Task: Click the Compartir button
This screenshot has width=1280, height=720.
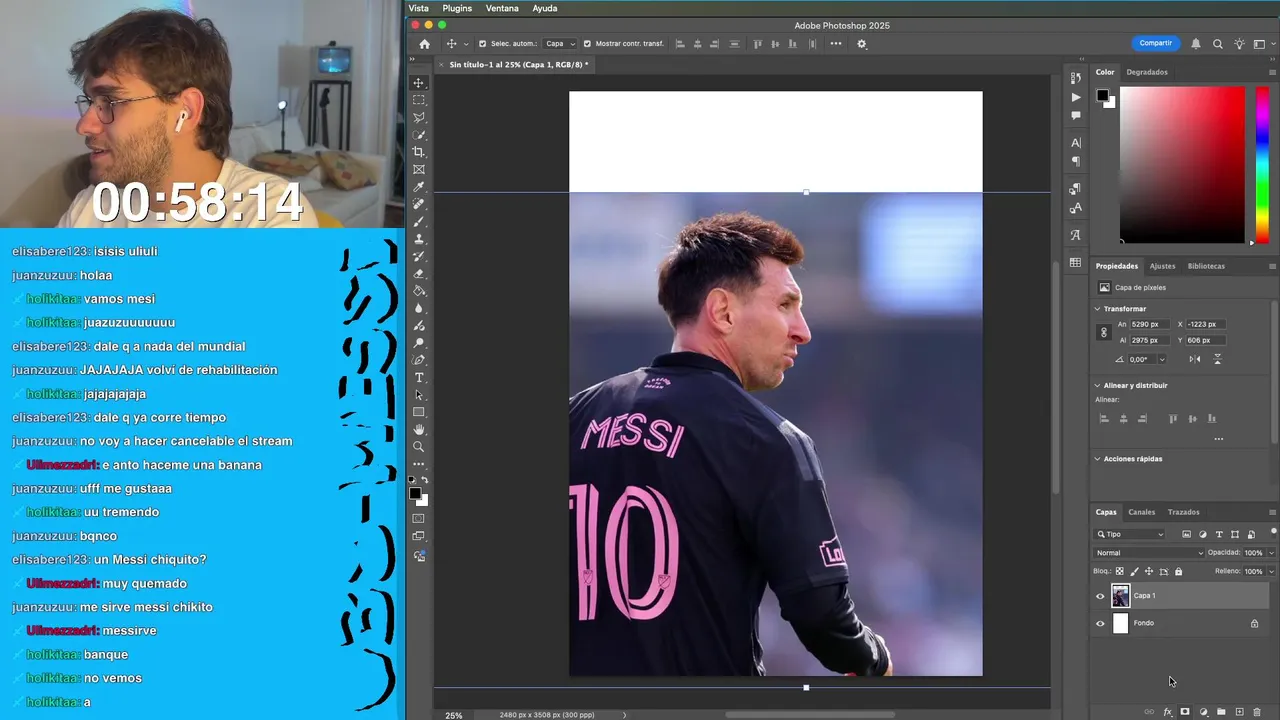Action: (x=1155, y=43)
